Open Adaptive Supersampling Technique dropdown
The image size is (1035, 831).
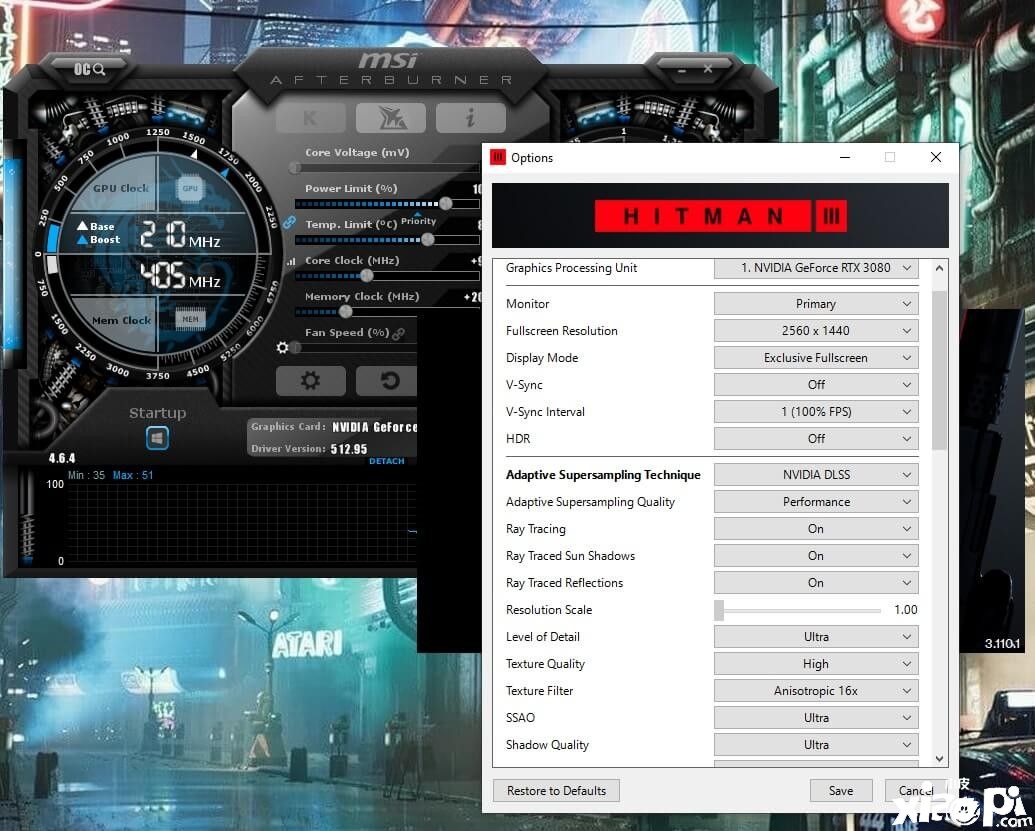(816, 475)
